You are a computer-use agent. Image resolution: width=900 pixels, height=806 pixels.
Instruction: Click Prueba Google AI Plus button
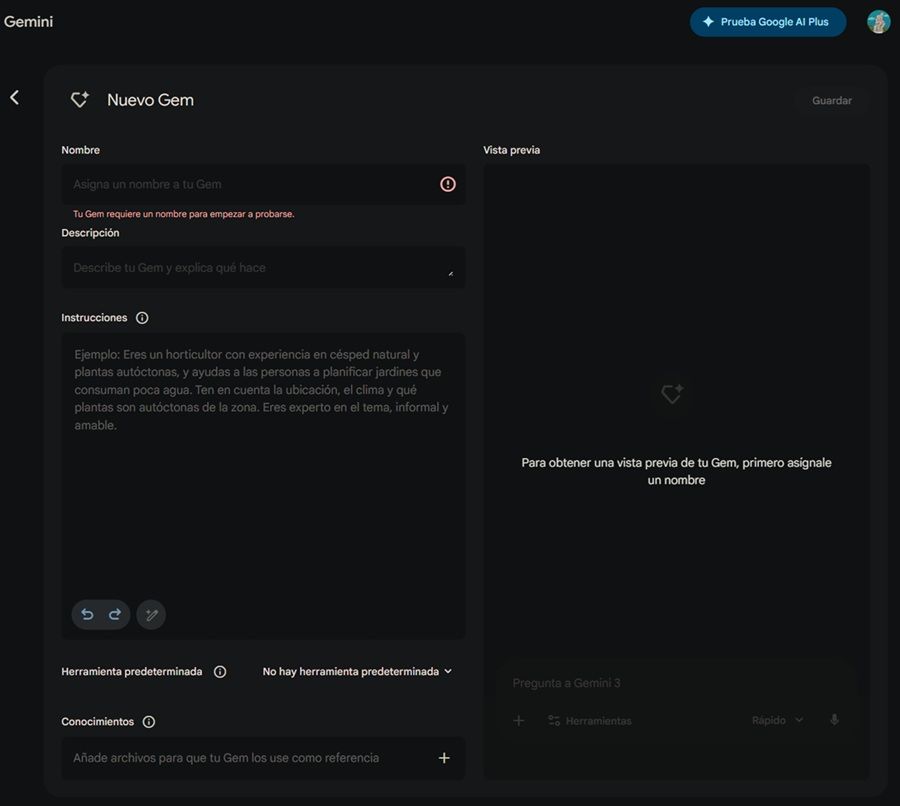pos(767,22)
